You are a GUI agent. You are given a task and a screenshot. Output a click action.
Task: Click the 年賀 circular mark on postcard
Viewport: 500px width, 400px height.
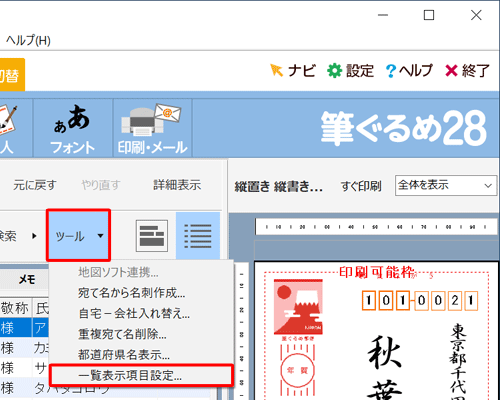(298, 371)
